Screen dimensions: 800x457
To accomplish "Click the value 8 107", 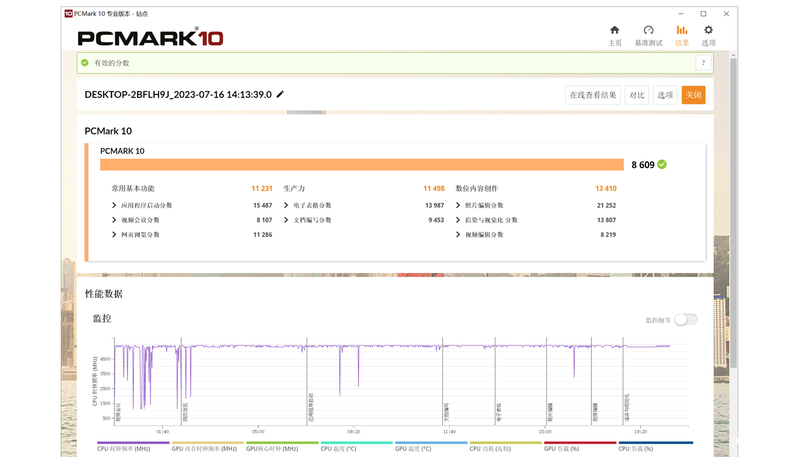I will [264, 220].
